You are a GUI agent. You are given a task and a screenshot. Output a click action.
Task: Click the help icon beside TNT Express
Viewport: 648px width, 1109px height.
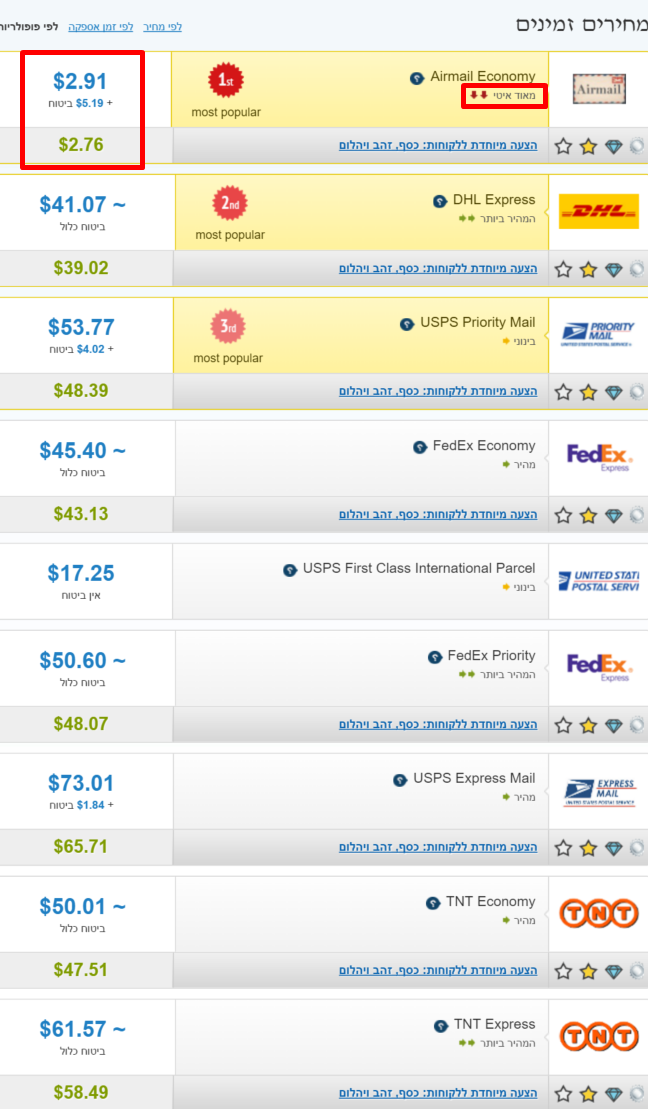(x=441, y=1026)
